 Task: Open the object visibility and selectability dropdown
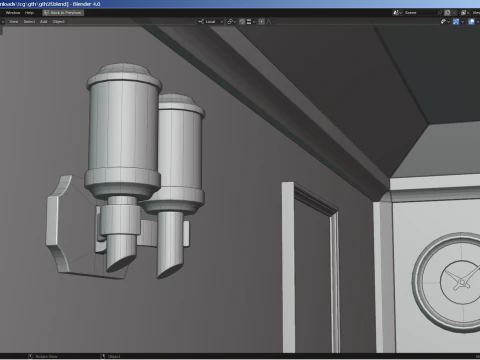pos(445,22)
